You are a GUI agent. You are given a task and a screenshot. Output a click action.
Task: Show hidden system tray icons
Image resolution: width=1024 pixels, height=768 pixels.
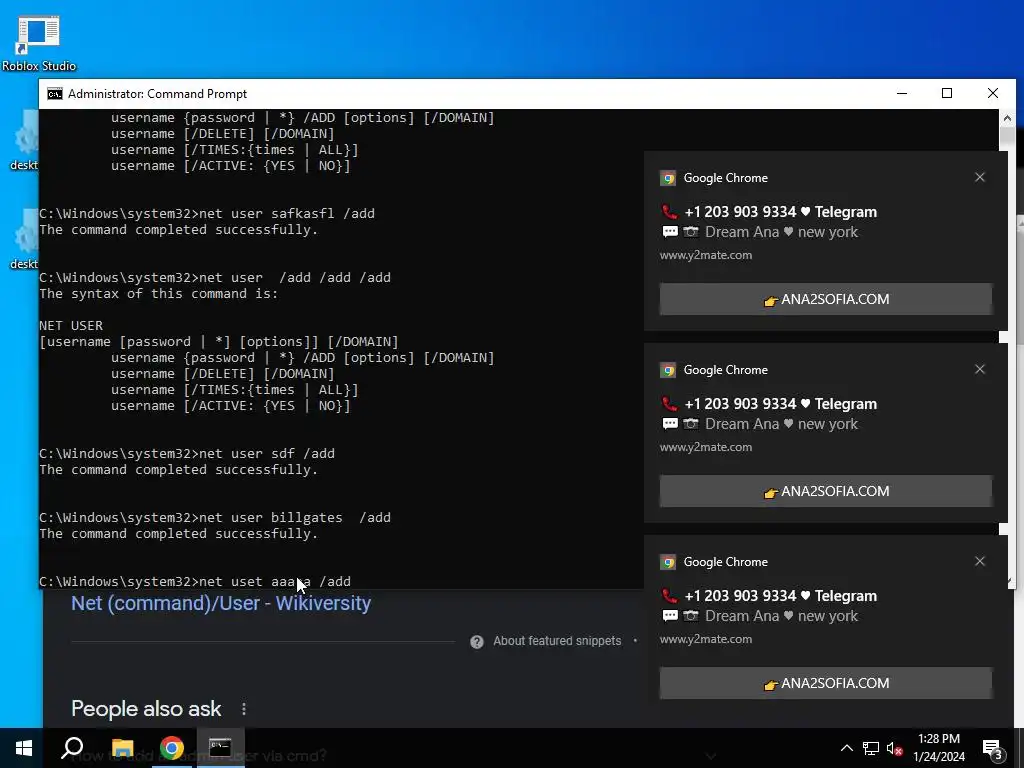pos(846,748)
